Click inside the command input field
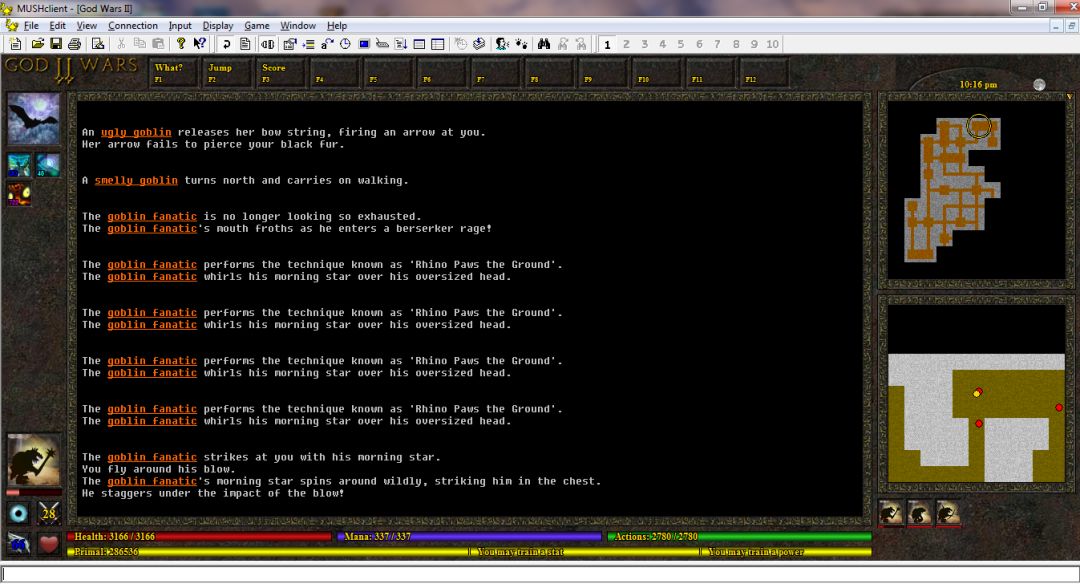 click(540, 574)
